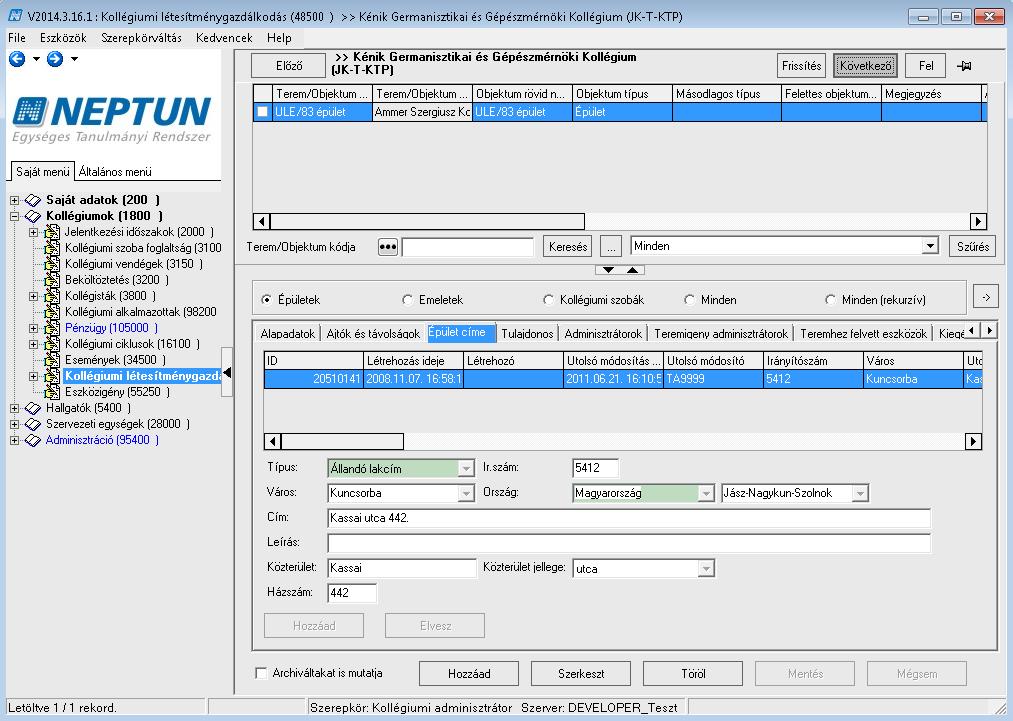The width and height of the screenshot is (1013, 721).
Task: Click the Események menu icon
Action: (x=52, y=360)
